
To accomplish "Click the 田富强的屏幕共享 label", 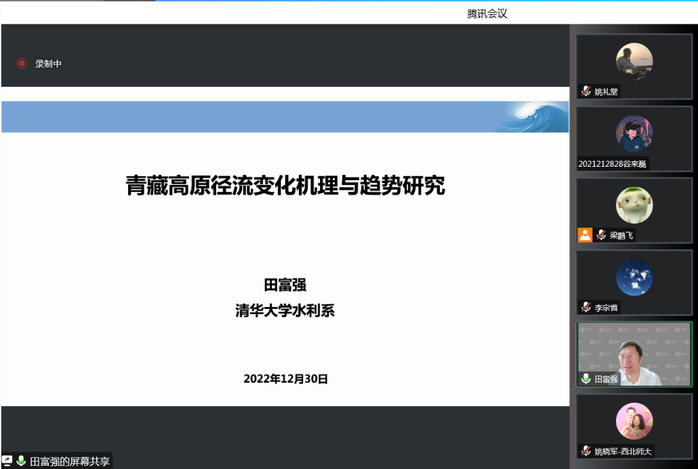I will click(69, 461).
